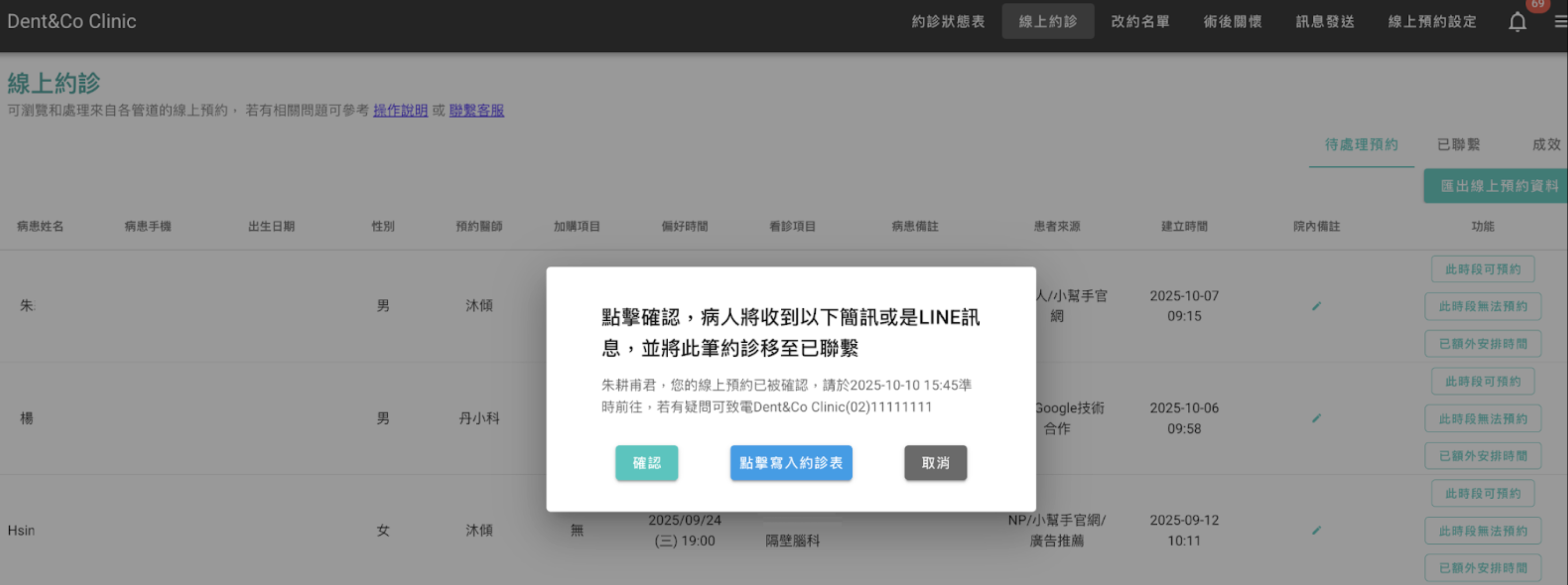Open 約診狀態表 from the navigation bar

pos(947,21)
